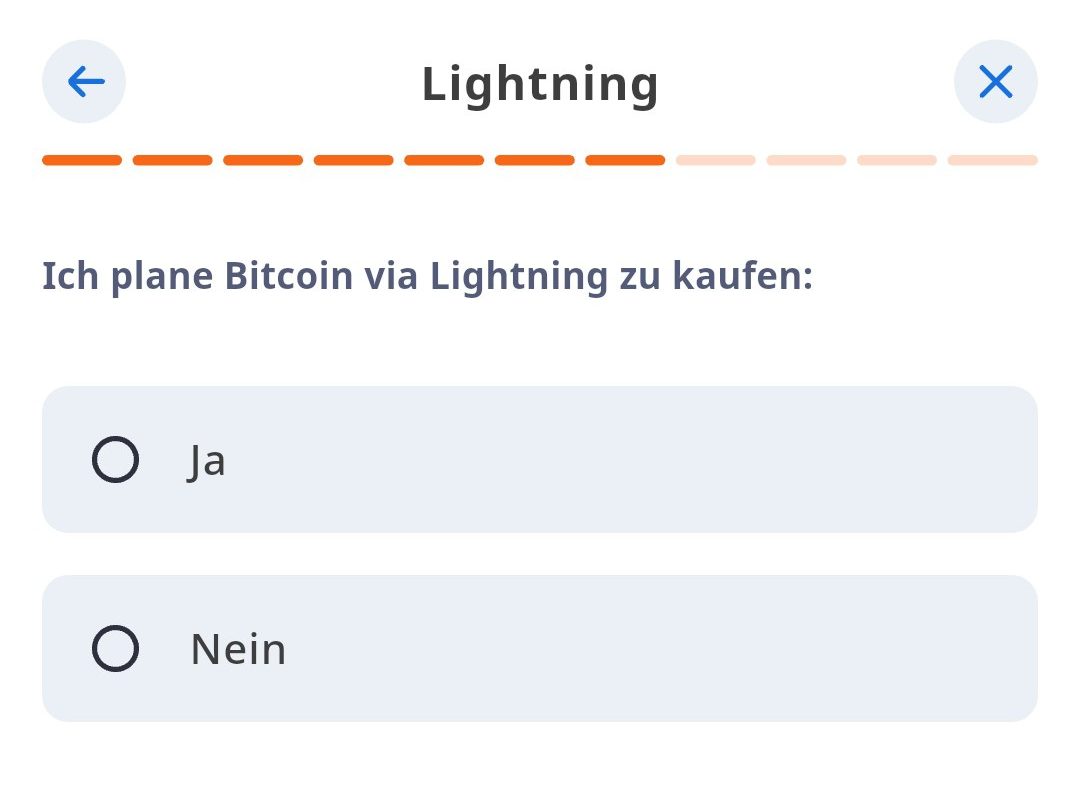This screenshot has height=812, width=1080.
Task: Click the final eleventh progress segment
Action: click(992, 160)
